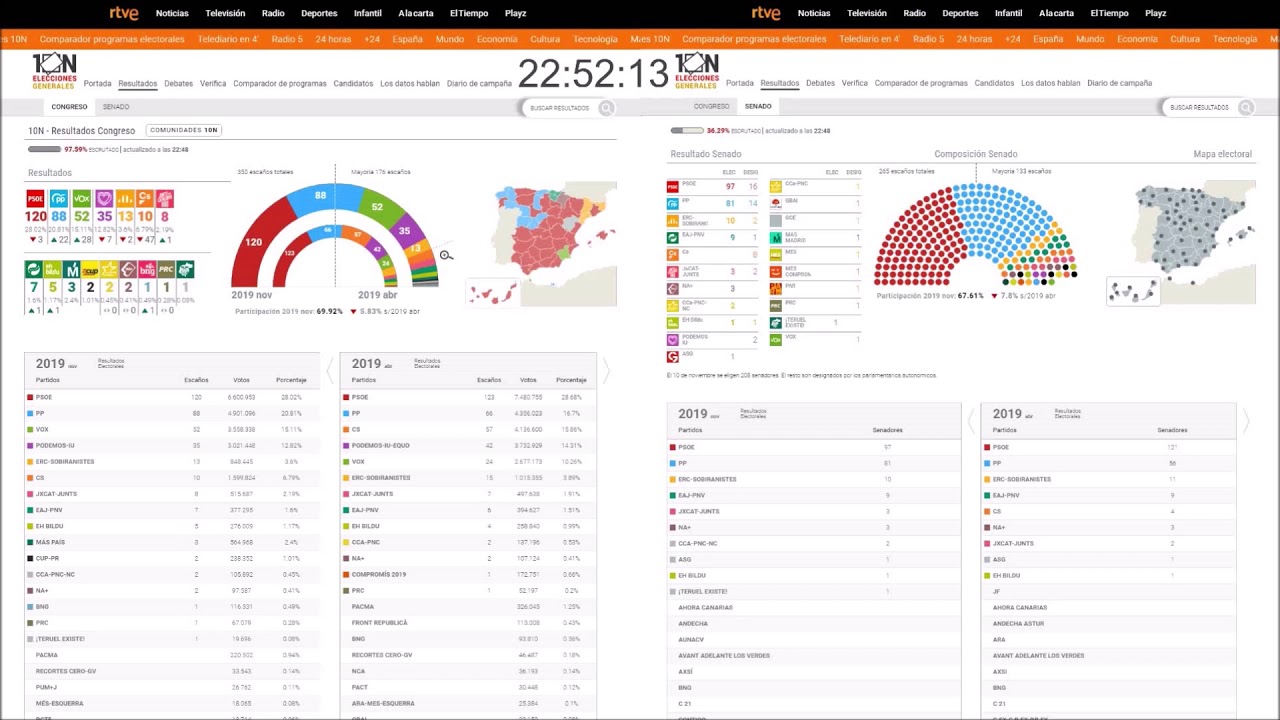
Task: Click the VOX row in 2019 nov Congreso table
Action: 170,429
